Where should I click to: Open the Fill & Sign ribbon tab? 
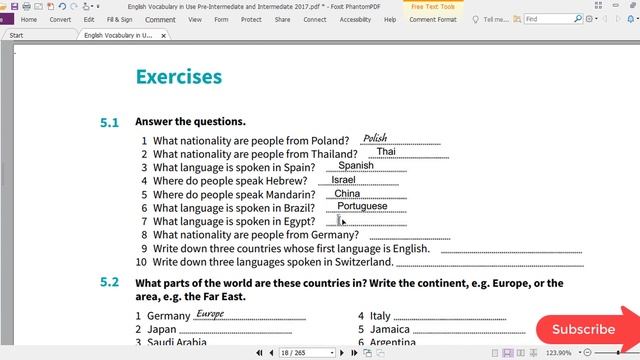click(119, 19)
